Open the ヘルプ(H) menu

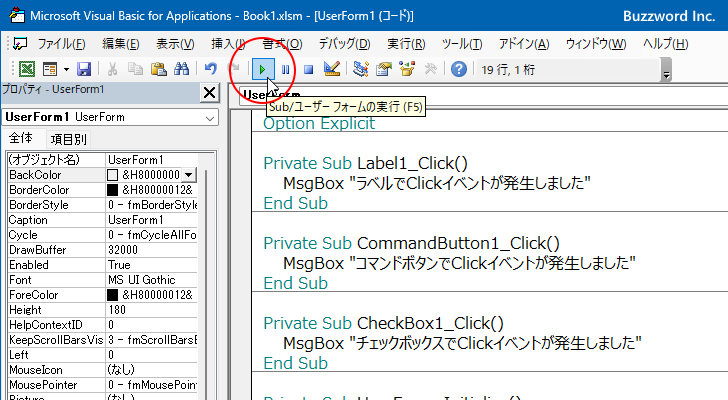tap(665, 44)
